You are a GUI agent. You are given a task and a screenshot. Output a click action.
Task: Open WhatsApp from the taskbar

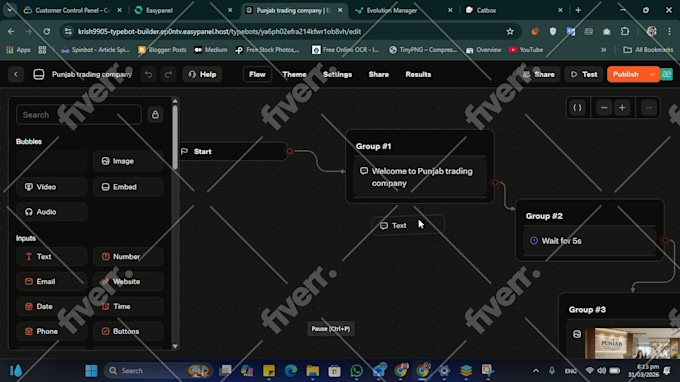coord(356,371)
